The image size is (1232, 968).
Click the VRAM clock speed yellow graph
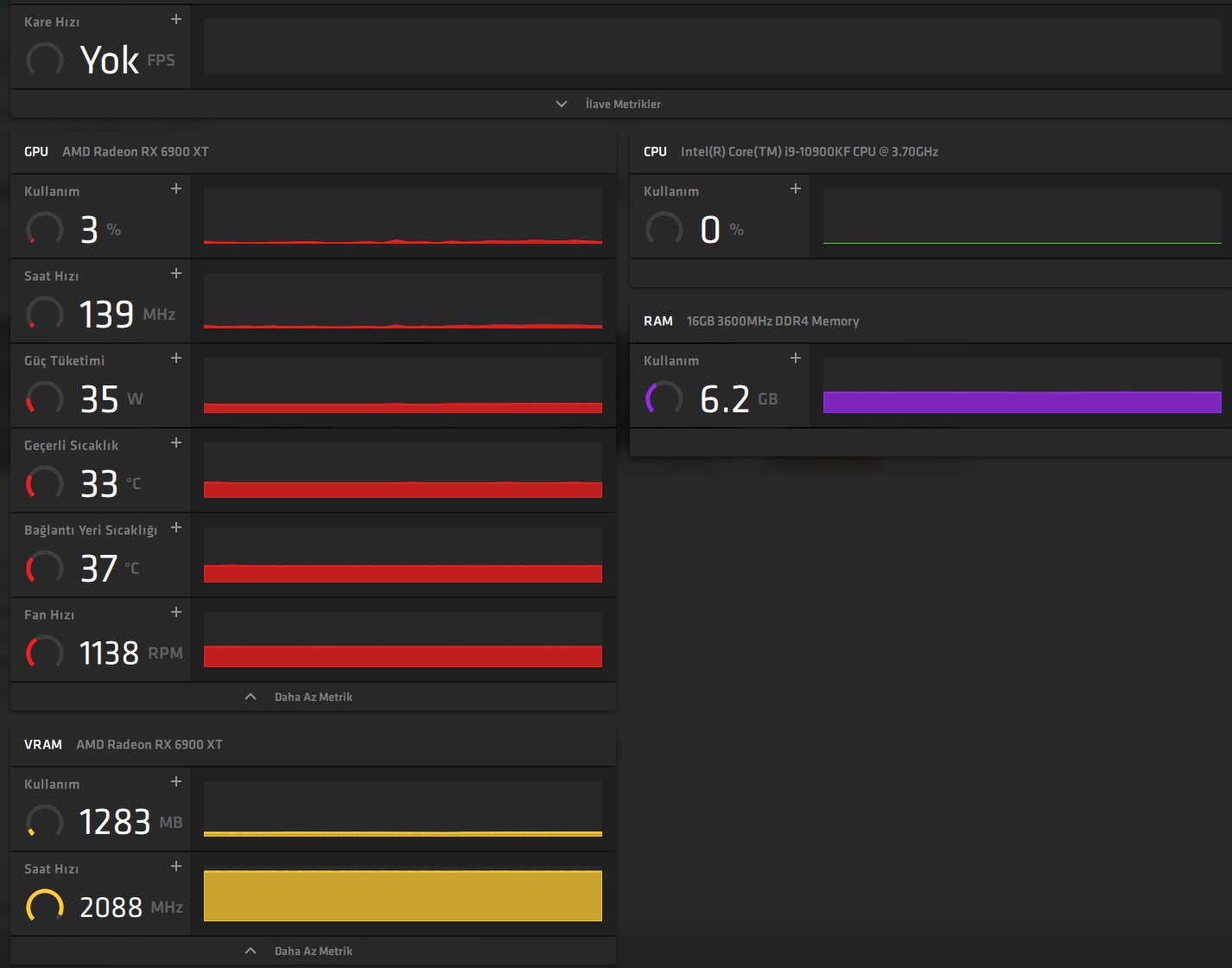click(x=403, y=894)
